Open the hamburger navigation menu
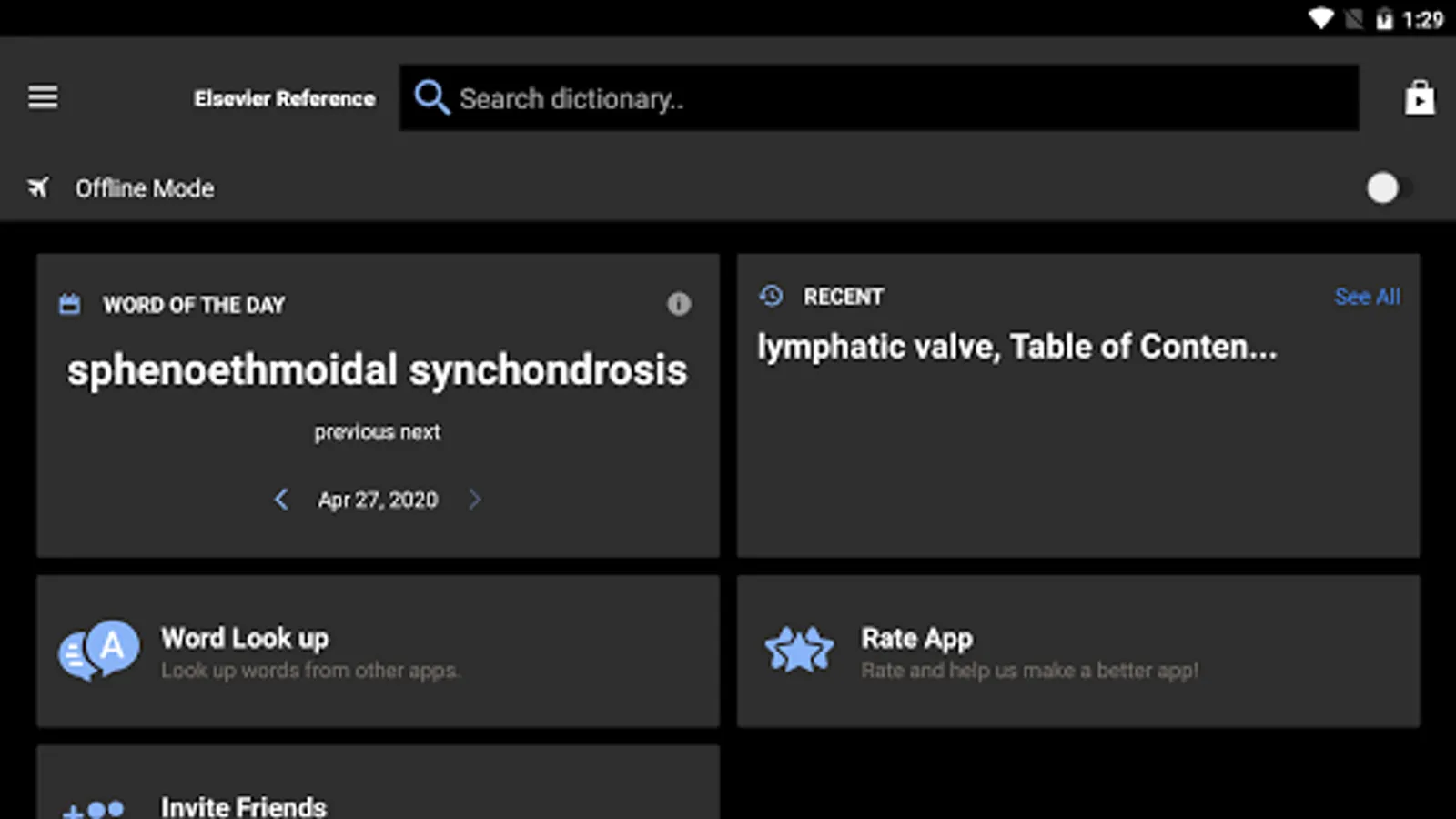Image resolution: width=1456 pixels, height=819 pixels. click(x=43, y=96)
